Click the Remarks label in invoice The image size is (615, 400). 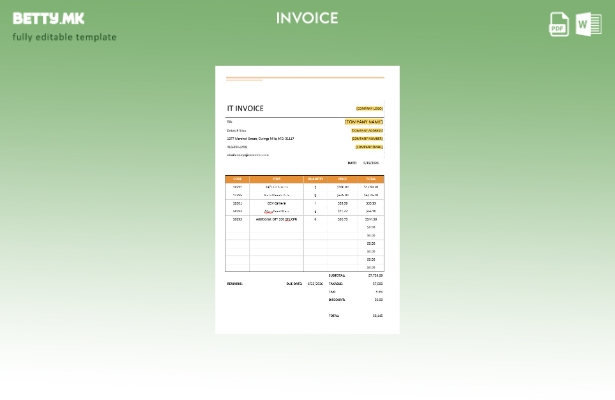(x=235, y=283)
